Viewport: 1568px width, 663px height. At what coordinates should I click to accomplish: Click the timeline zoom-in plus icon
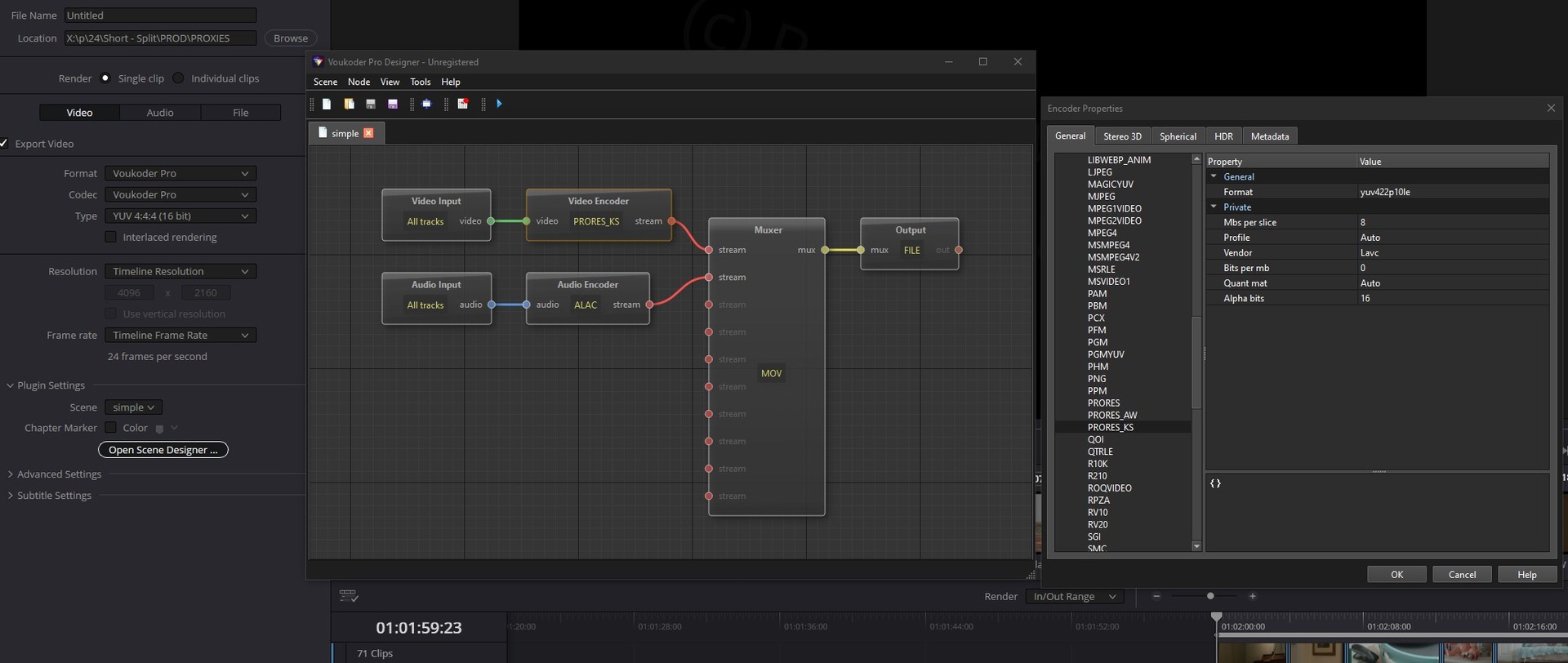tap(1253, 596)
